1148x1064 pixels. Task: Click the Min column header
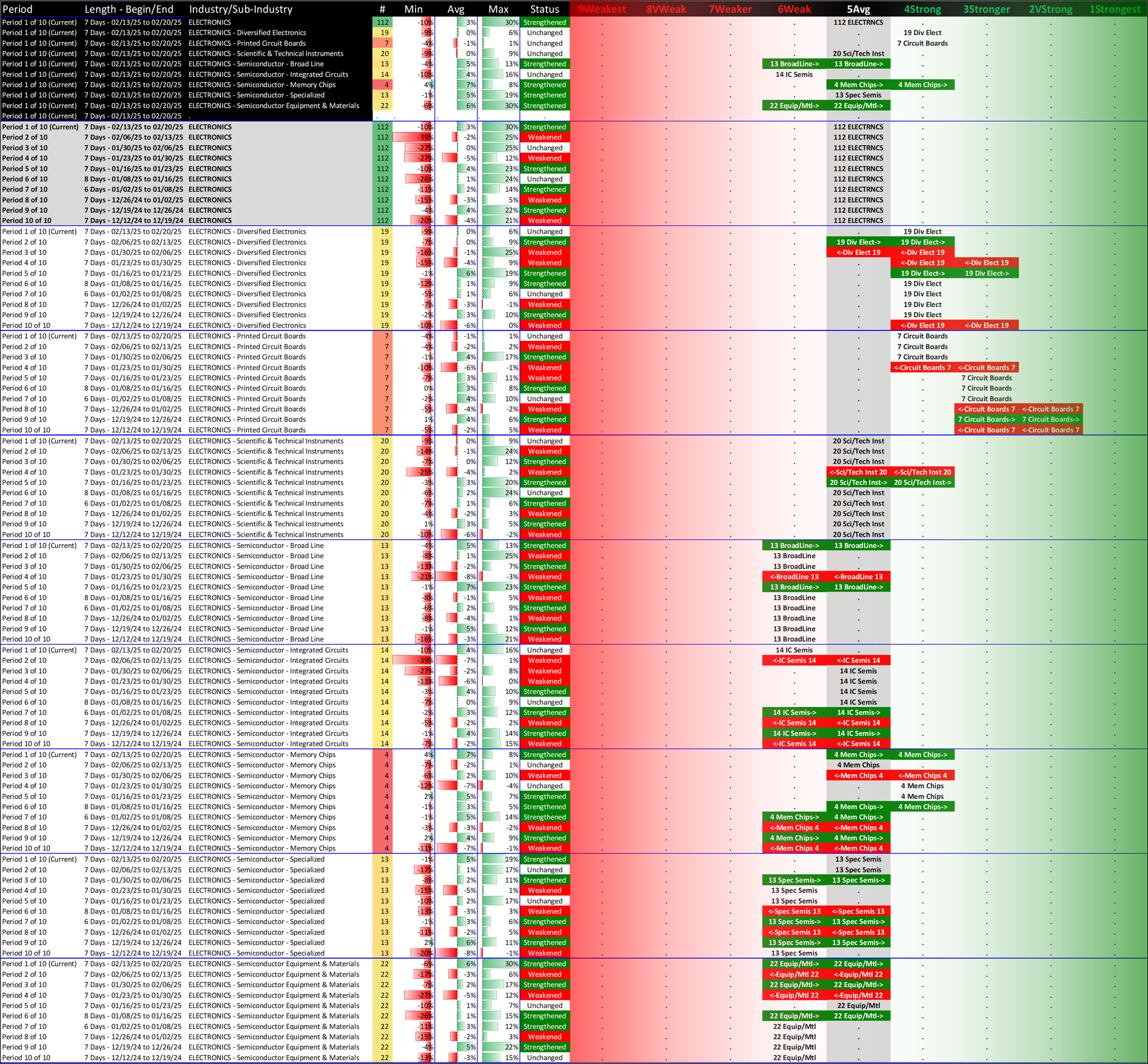(x=413, y=9)
